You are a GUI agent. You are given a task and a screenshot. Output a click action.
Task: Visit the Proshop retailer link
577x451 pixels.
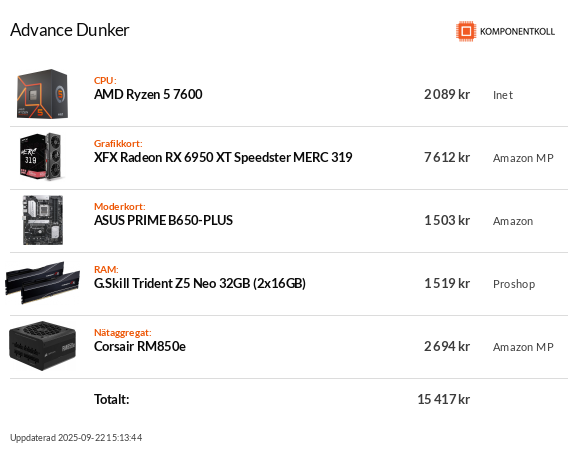(514, 284)
